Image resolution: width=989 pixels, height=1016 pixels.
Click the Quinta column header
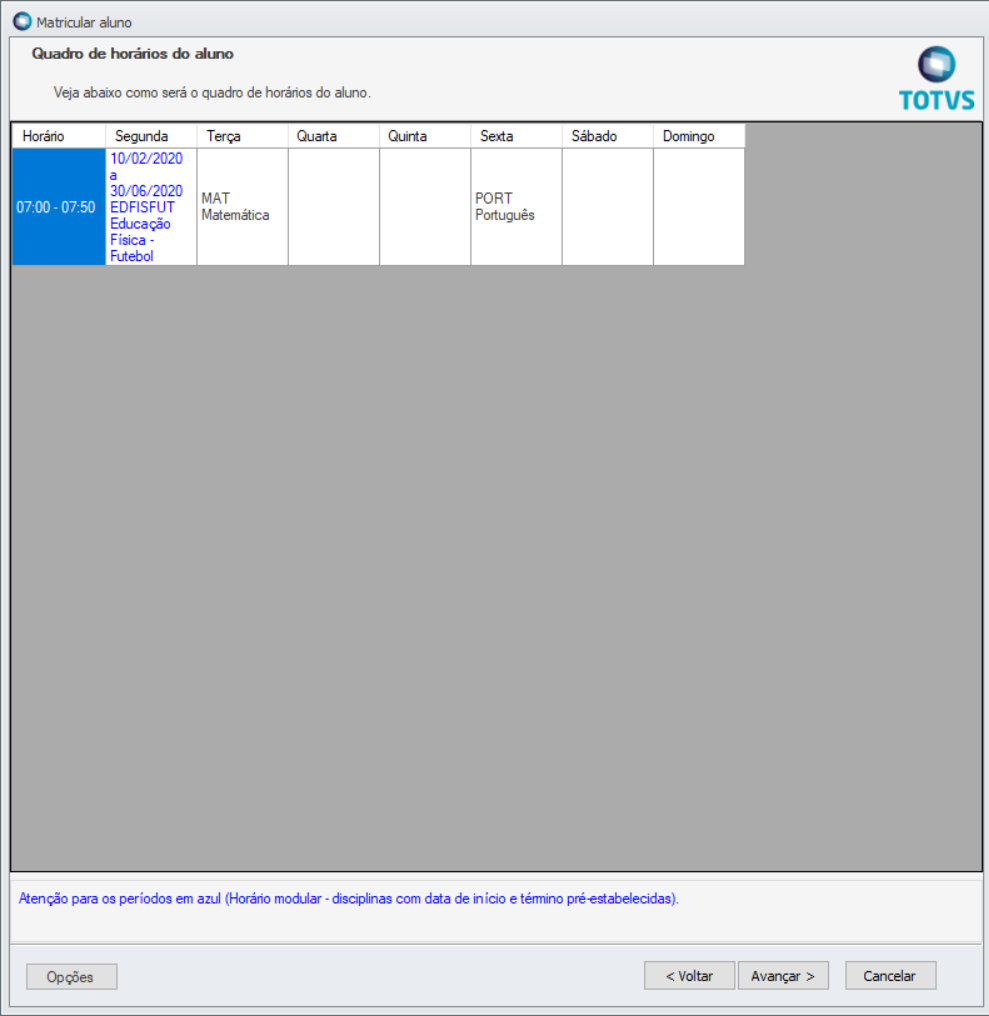425,136
